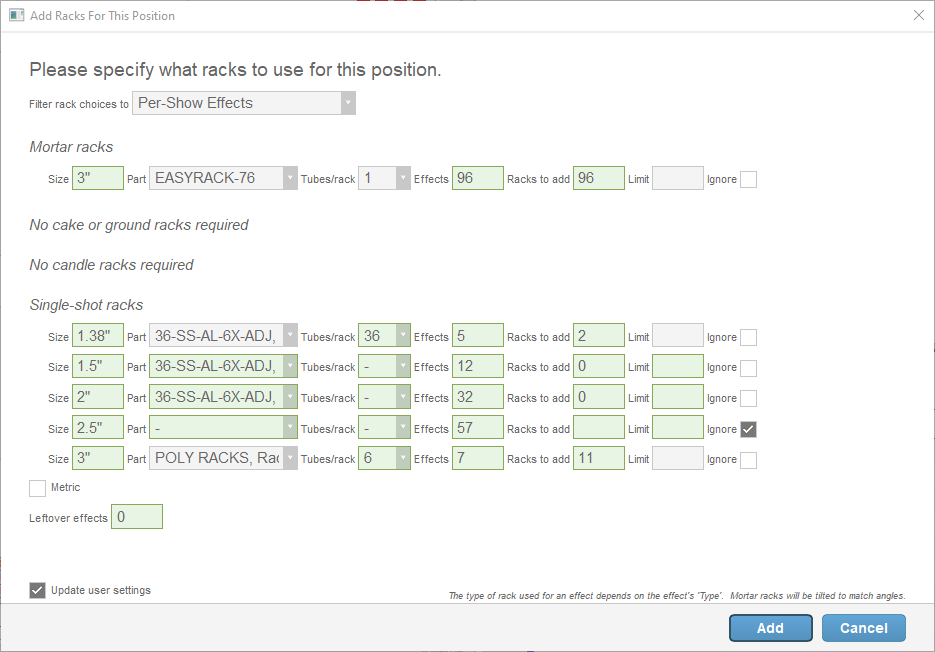
Task: Click the Leftover effects field
Action: pos(137,517)
